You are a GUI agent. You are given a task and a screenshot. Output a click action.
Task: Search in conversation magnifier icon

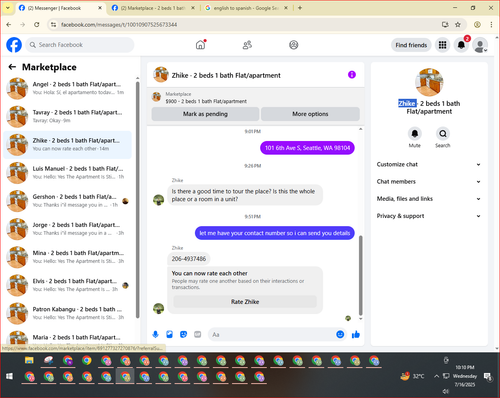point(443,134)
